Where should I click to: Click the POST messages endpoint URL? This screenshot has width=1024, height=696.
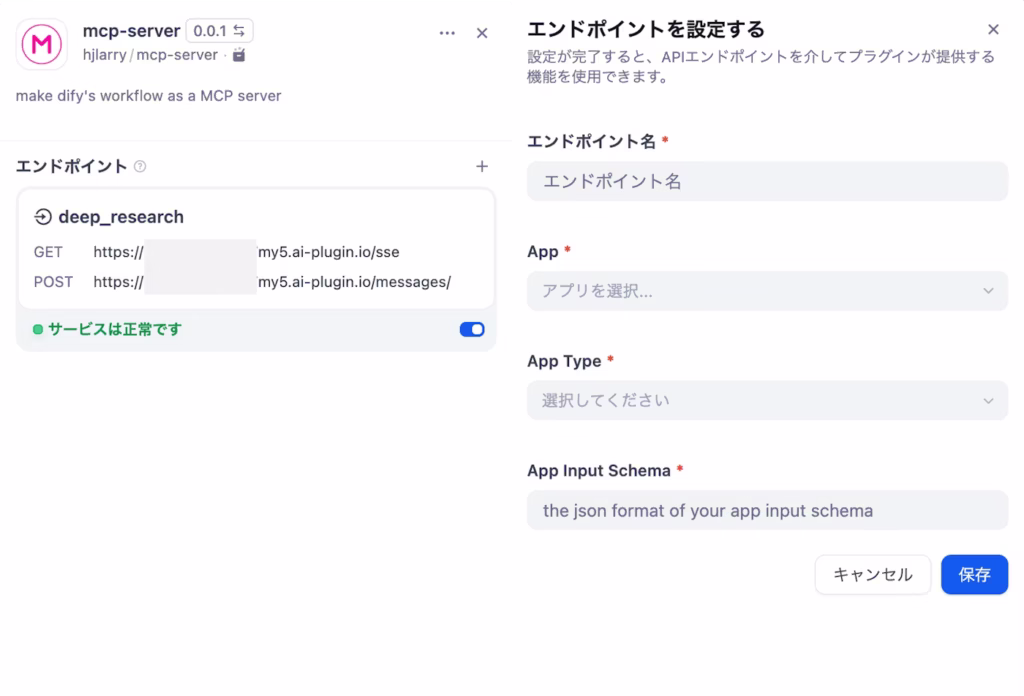(x=271, y=282)
